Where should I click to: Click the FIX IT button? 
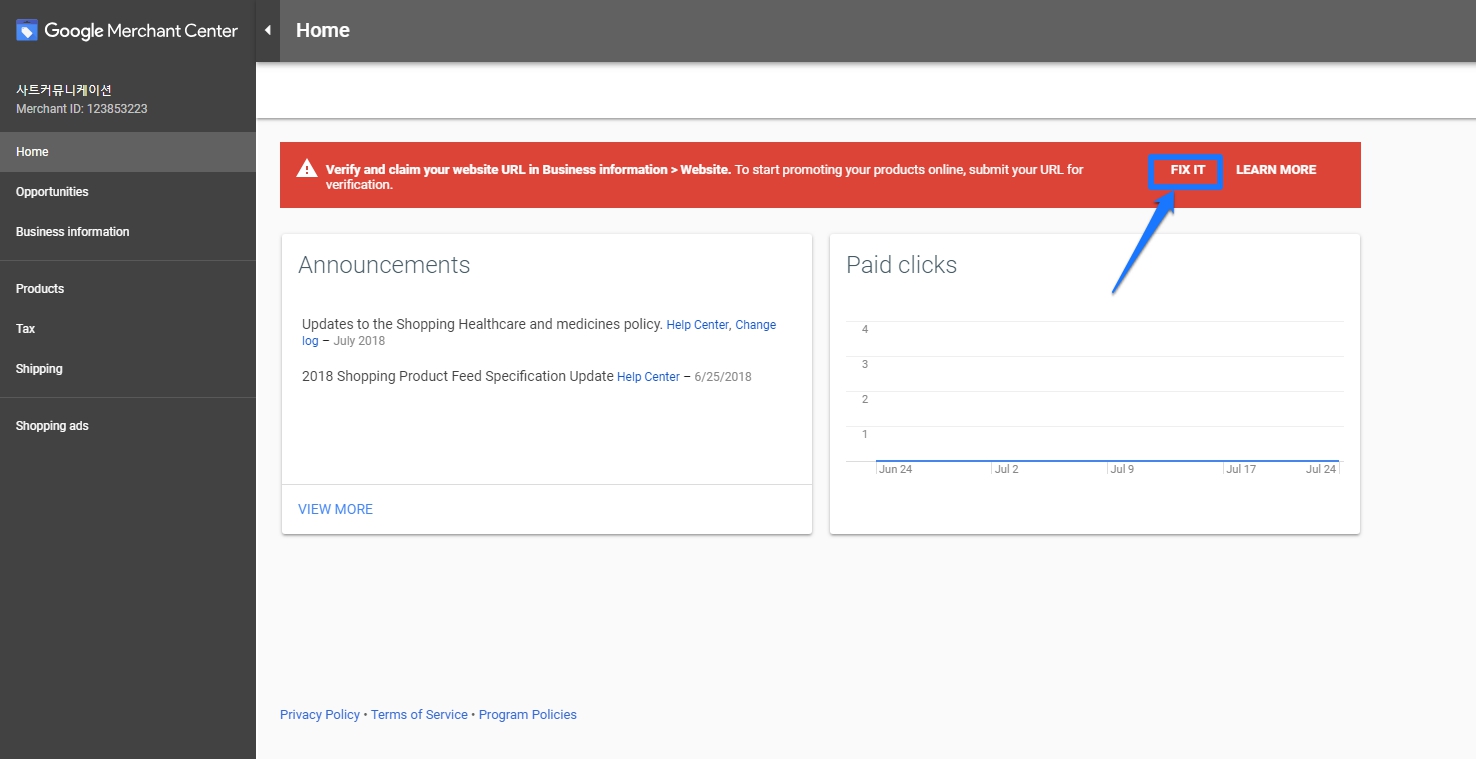pyautogui.click(x=1187, y=170)
